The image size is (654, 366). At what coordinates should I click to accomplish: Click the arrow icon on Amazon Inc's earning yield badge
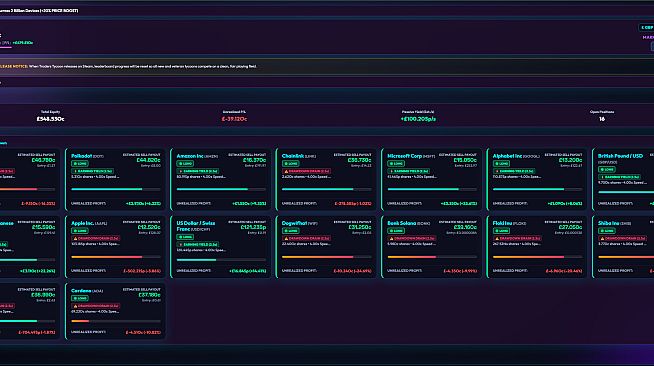click(x=181, y=171)
